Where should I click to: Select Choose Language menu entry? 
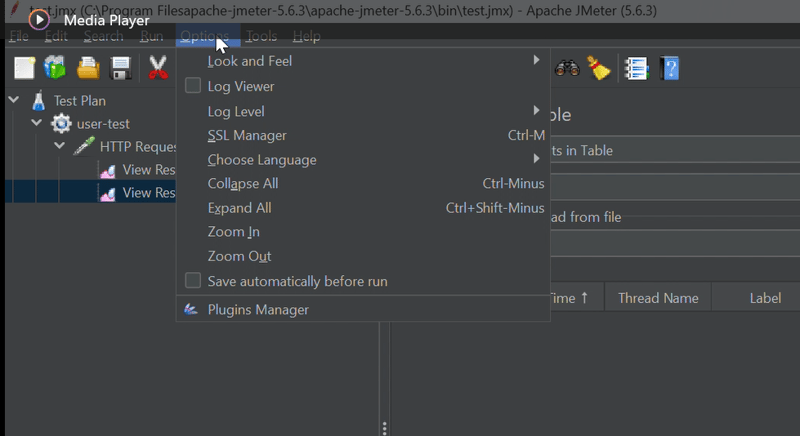pos(363,160)
